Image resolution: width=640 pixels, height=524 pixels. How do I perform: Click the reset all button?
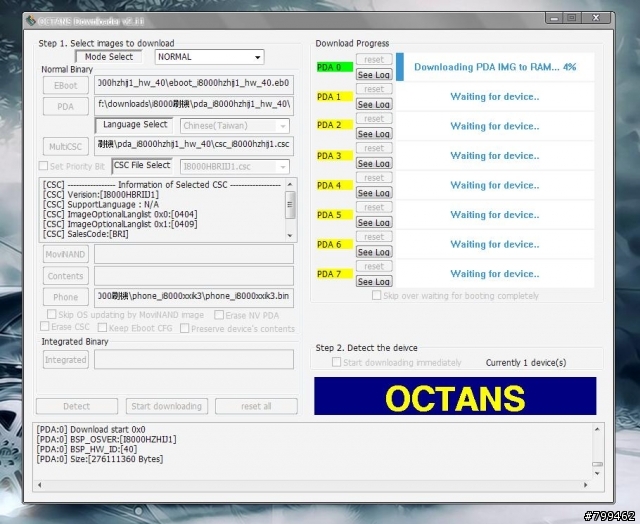256,406
